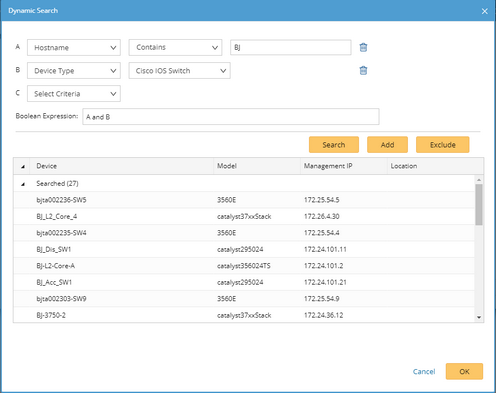
Task: Click the results scrollbar thumb
Action: point(479,204)
